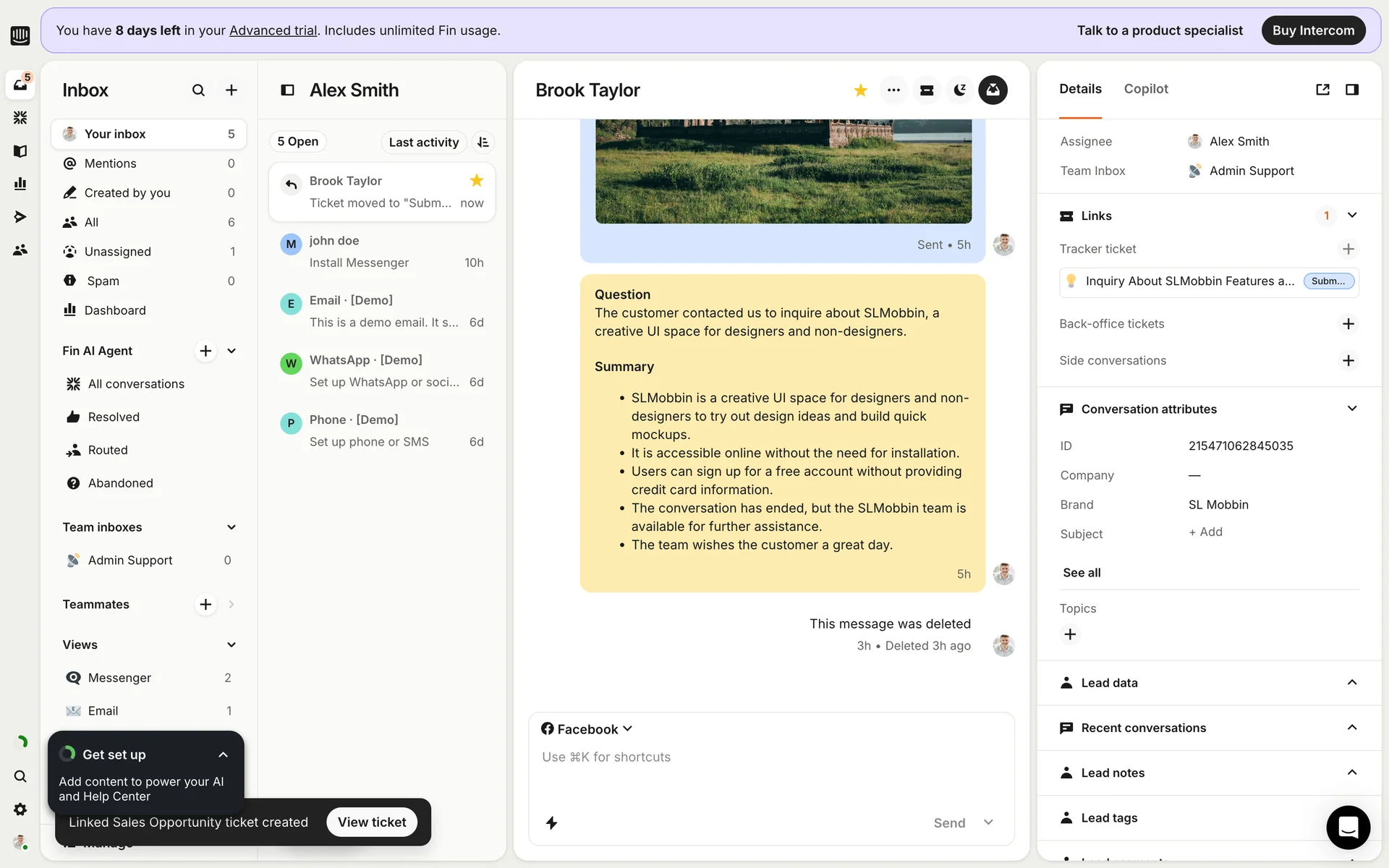
Task: Open the more options ellipsis menu
Action: 893,90
